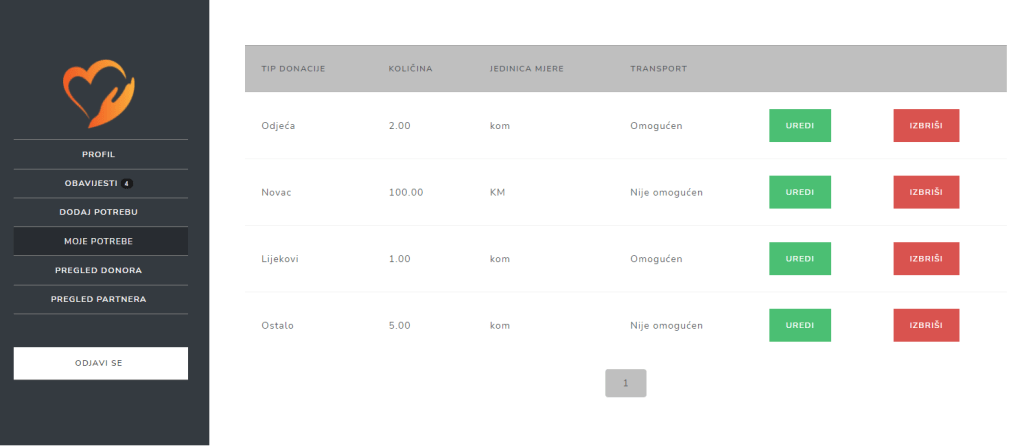This screenshot has width=1024, height=446.
Task: Open the Profil menu item
Action: (99, 154)
